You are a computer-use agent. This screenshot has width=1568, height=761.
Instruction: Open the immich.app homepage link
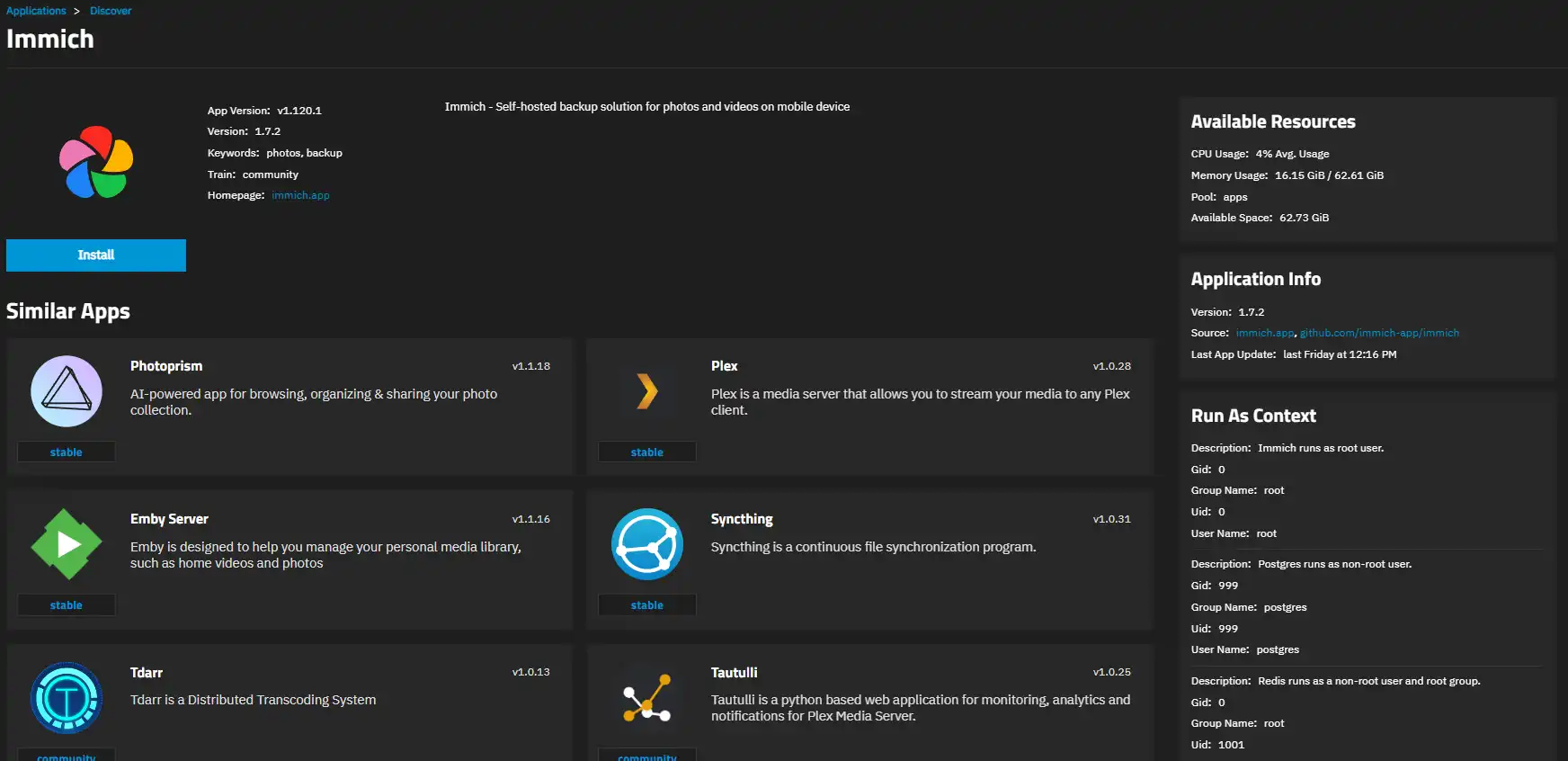point(300,195)
